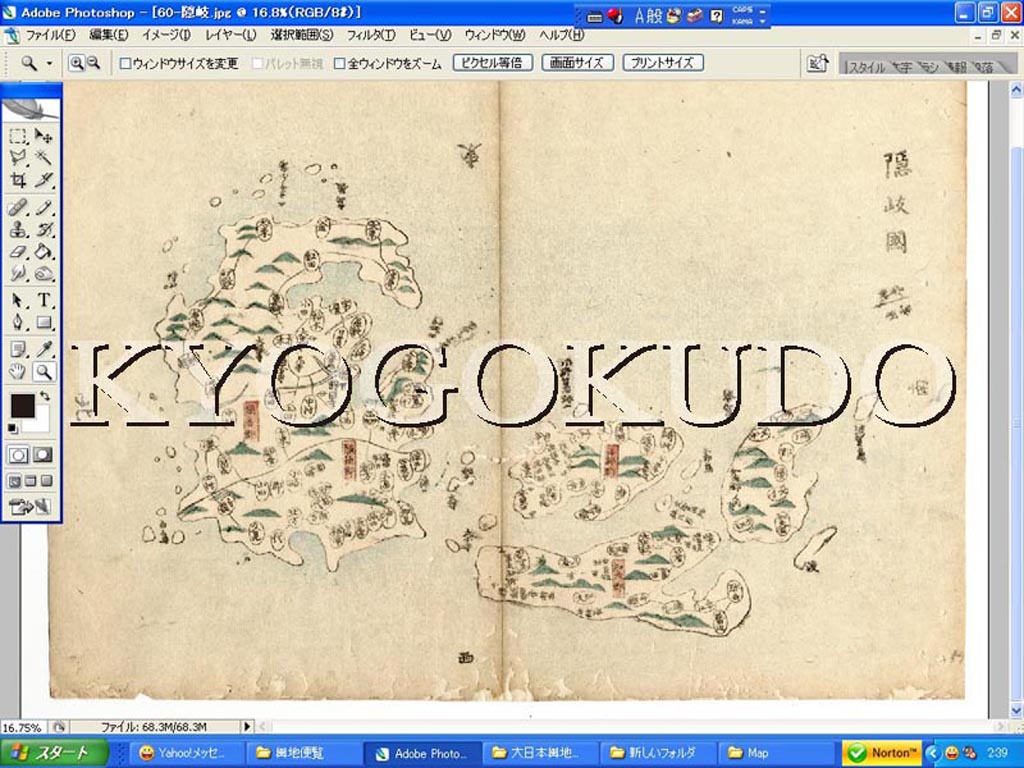This screenshot has width=1024, height=768.
Task: Open the ビュー(V) menu
Action: [x=430, y=35]
